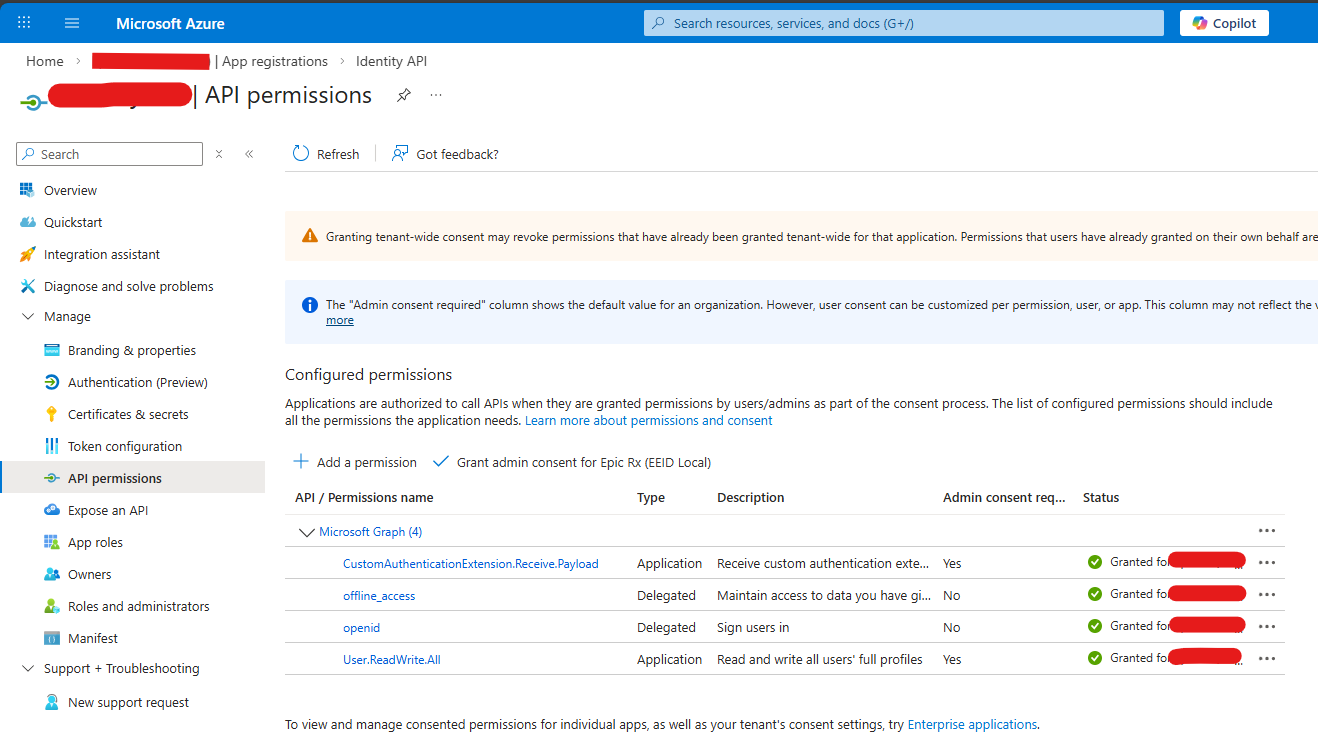Collapse the Manage section
1318x751 pixels.
[x=27, y=316]
